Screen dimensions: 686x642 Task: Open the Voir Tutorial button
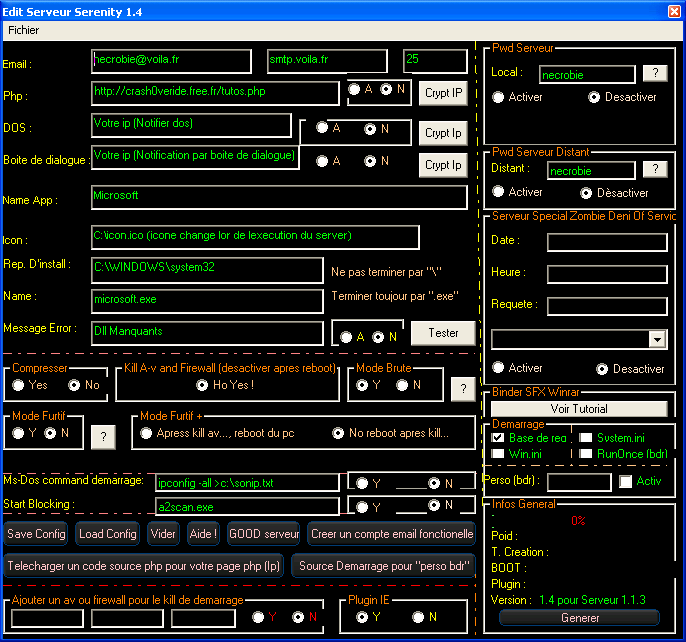(x=579, y=408)
